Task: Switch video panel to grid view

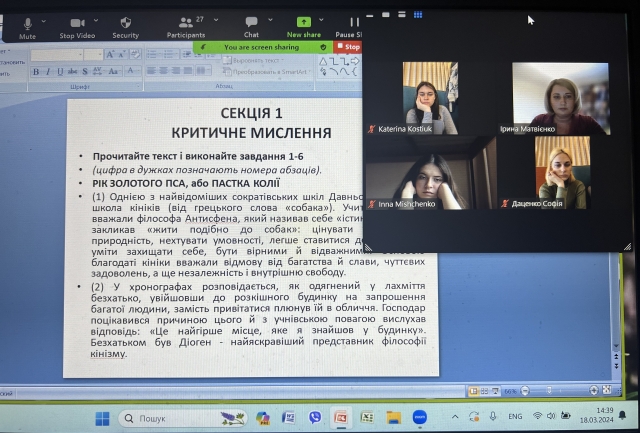Action: tap(418, 15)
